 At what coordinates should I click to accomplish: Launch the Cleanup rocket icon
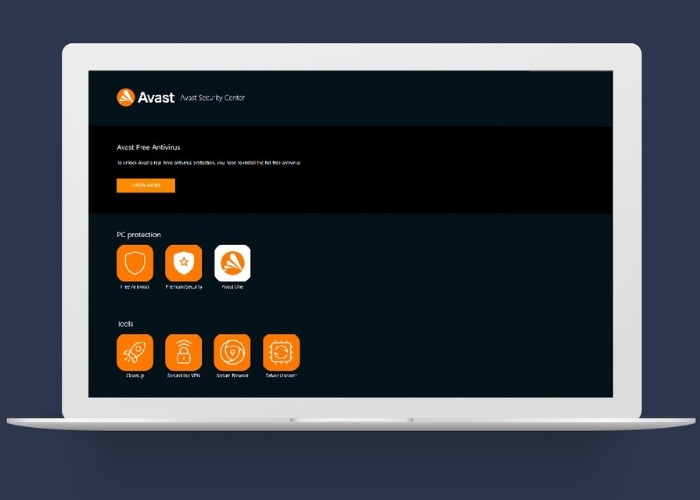pos(135,352)
